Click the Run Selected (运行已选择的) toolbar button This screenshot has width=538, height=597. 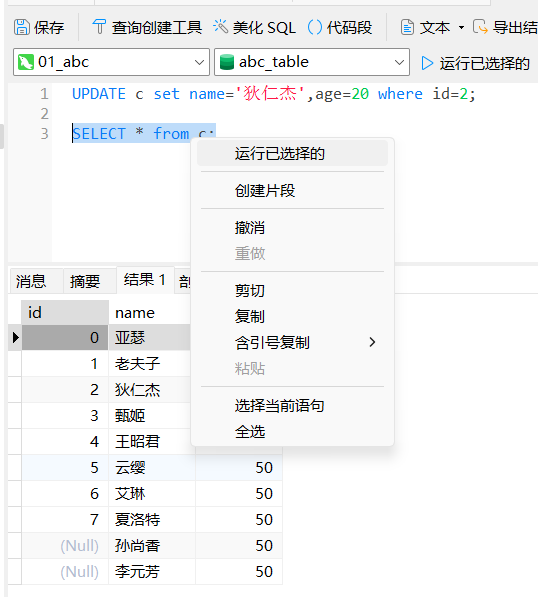[x=476, y=63]
